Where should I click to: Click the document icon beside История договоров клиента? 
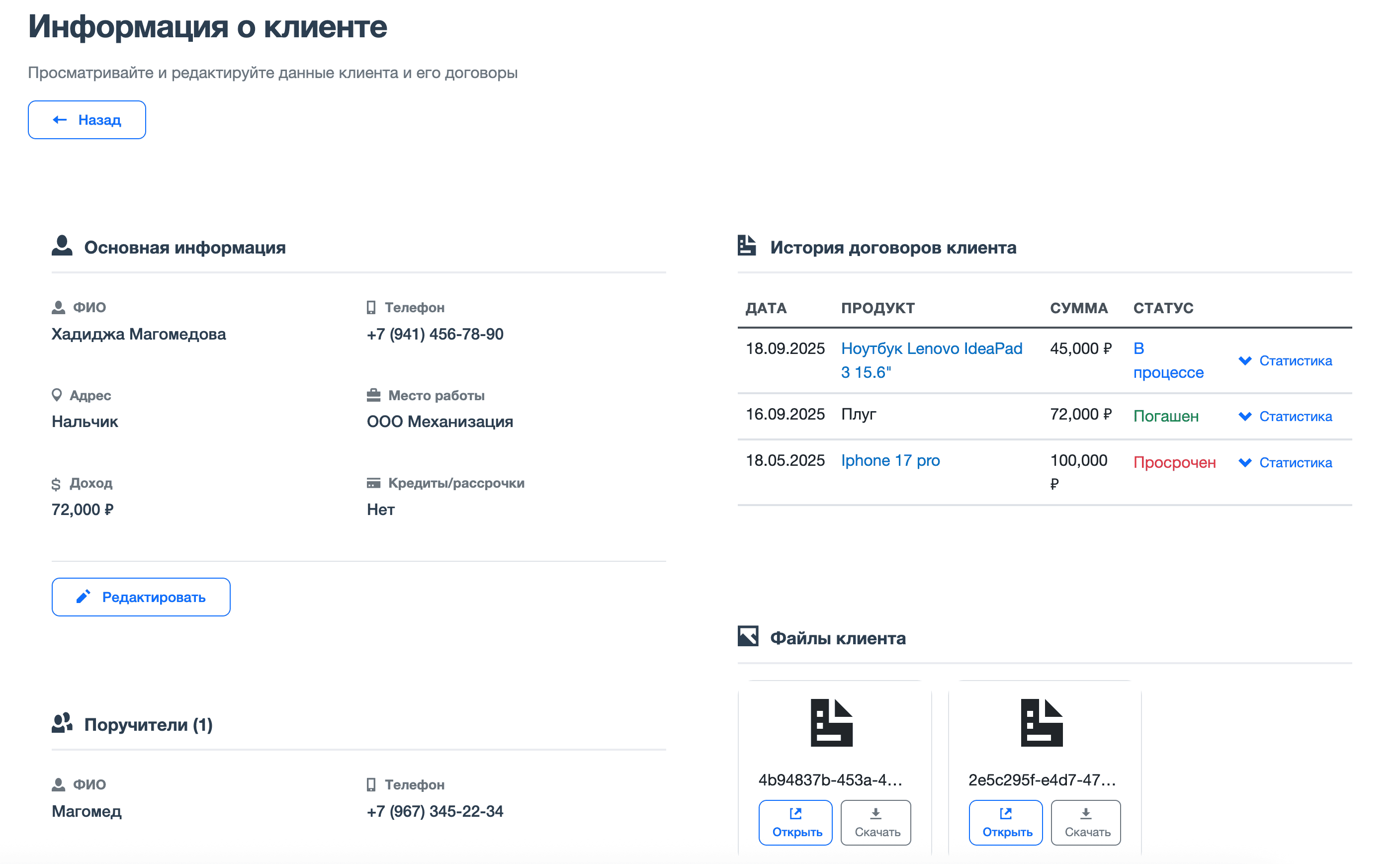(x=746, y=246)
